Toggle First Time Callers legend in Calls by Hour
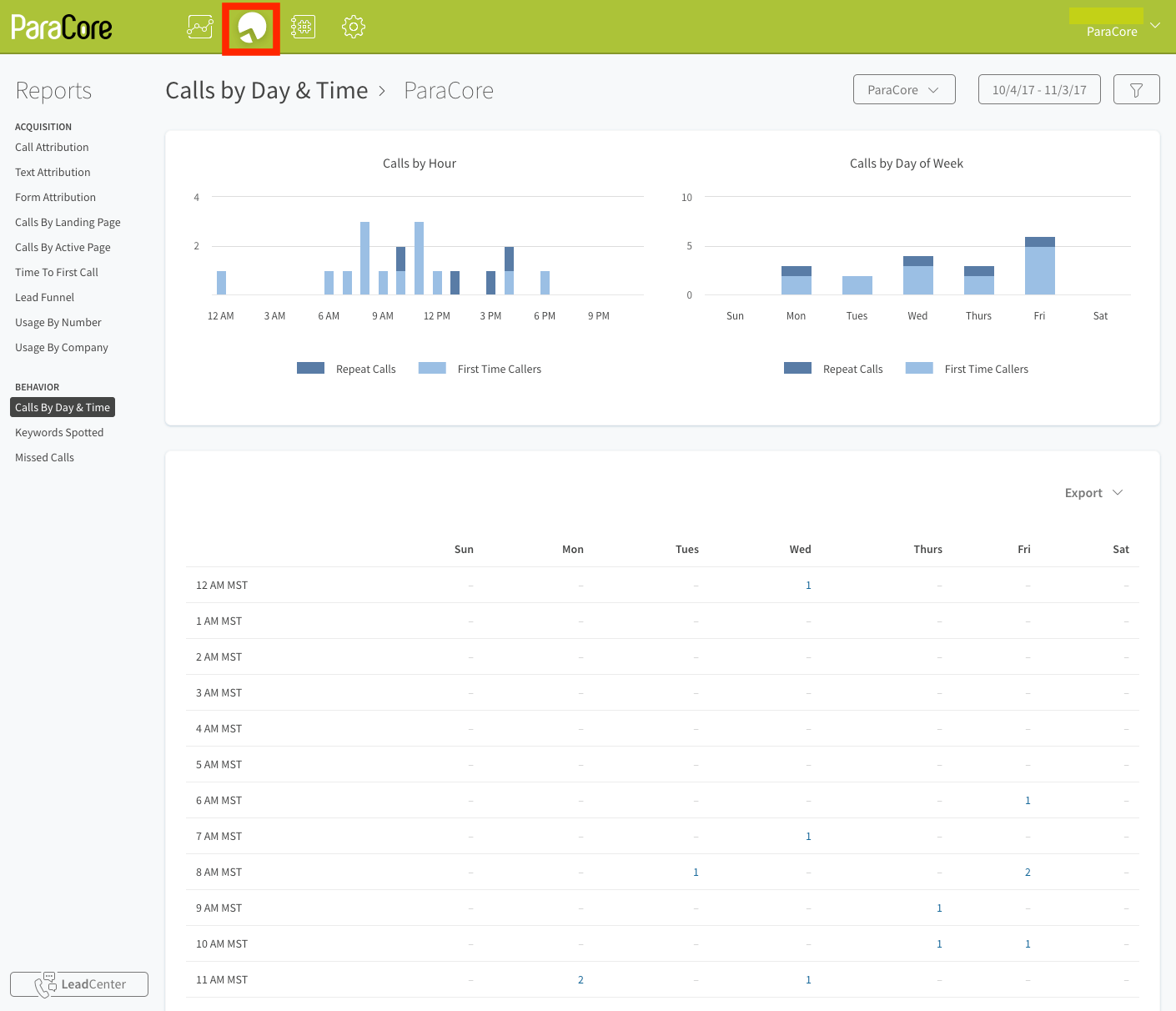The width and height of the screenshot is (1176, 1011). pyautogui.click(x=480, y=369)
